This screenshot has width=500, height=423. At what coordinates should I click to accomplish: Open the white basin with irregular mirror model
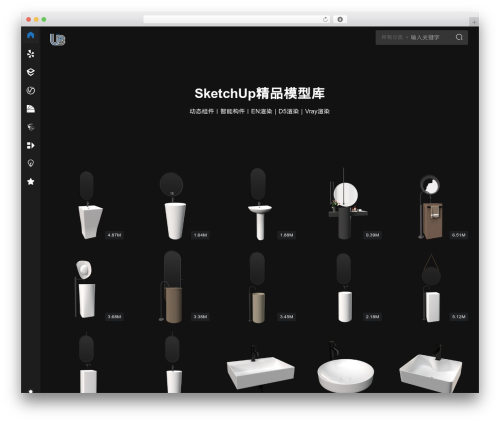click(85, 289)
